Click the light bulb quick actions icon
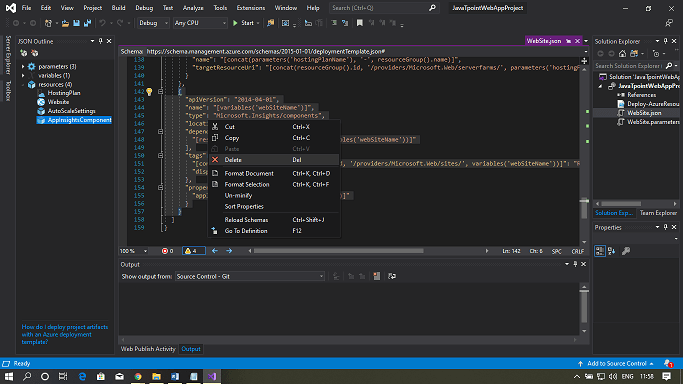This screenshot has width=683, height=384. 149,92
